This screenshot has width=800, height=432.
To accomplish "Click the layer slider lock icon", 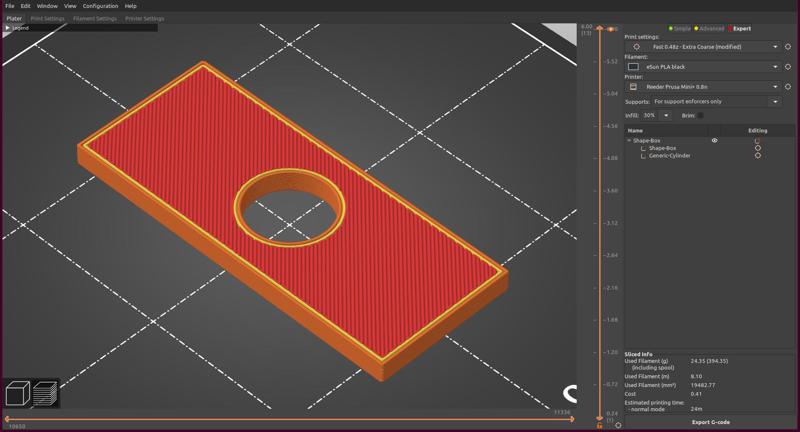I will pyautogui.click(x=599, y=425).
